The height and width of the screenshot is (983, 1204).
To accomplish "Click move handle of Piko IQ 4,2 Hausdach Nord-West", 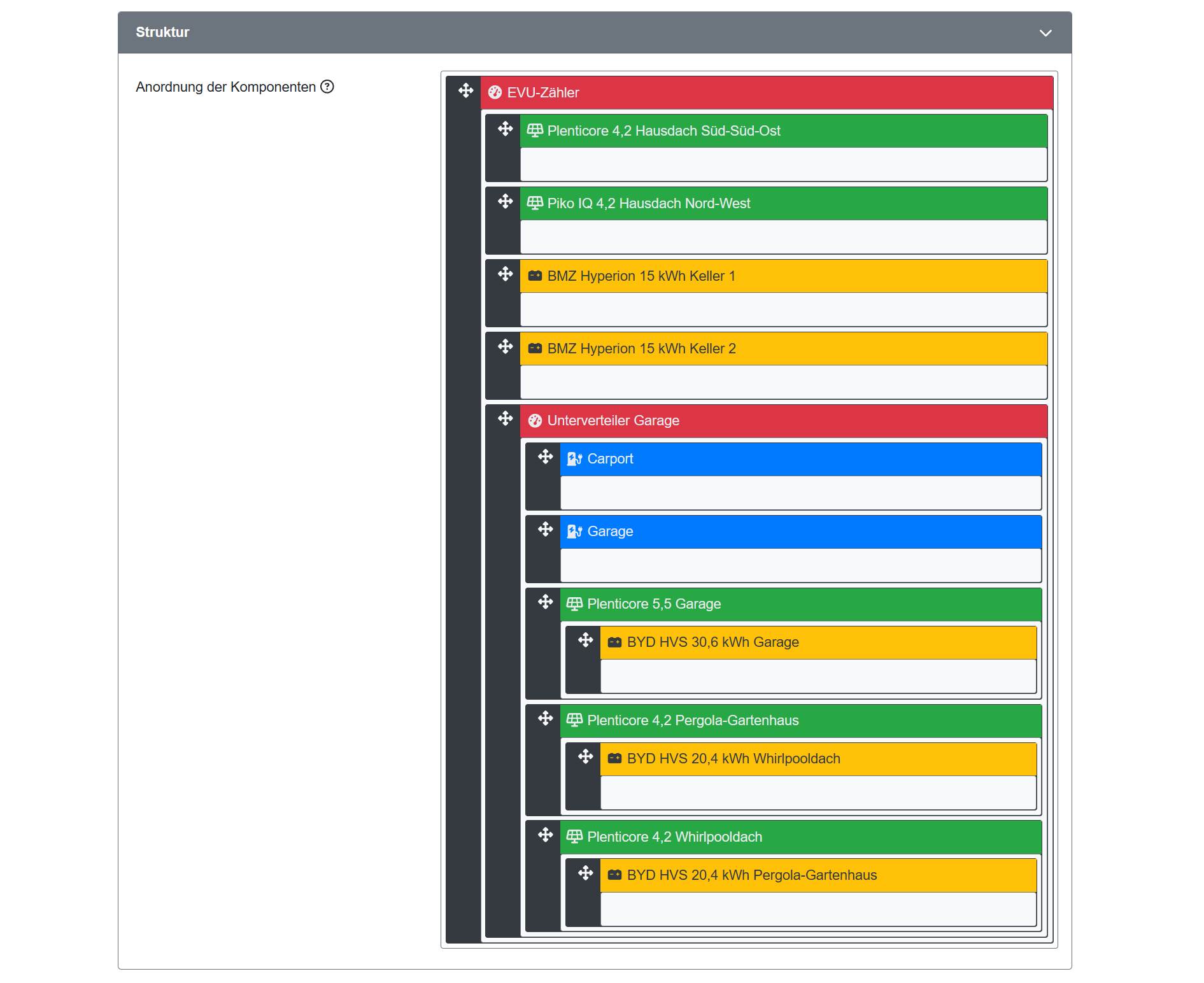I will (x=506, y=201).
